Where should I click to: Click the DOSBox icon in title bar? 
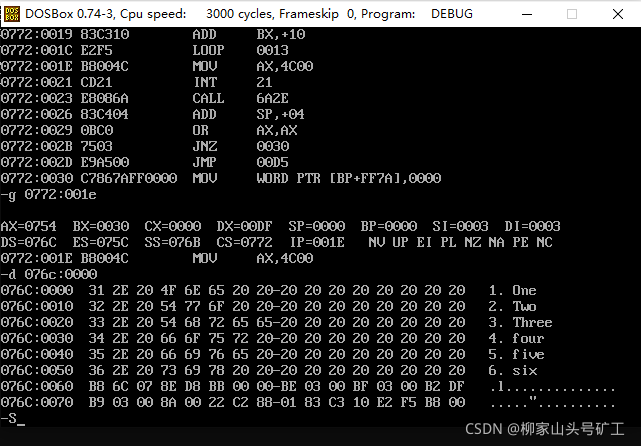[x=11, y=14]
